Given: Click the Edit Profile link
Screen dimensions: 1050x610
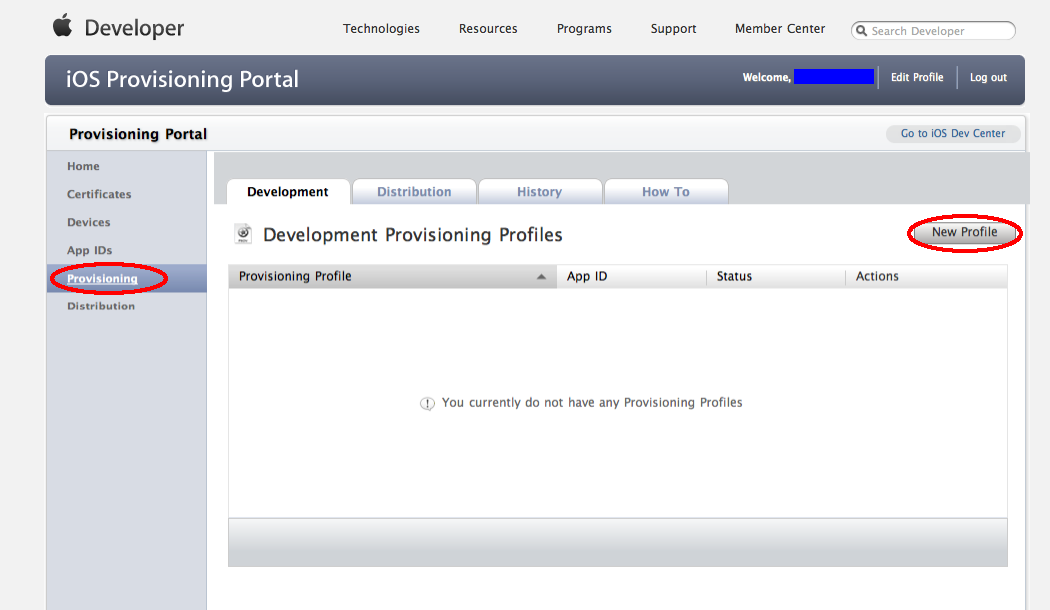Looking at the screenshot, I should click(x=917, y=77).
